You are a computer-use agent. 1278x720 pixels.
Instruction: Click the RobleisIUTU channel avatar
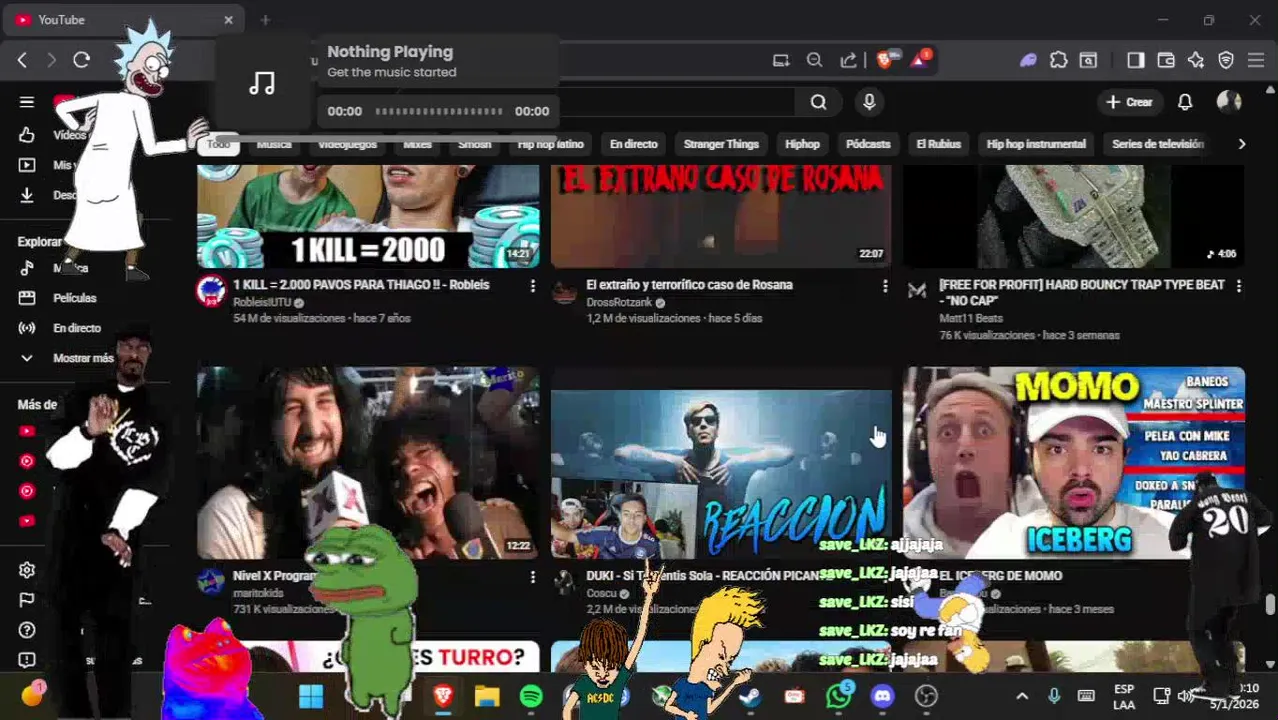pyautogui.click(x=211, y=291)
